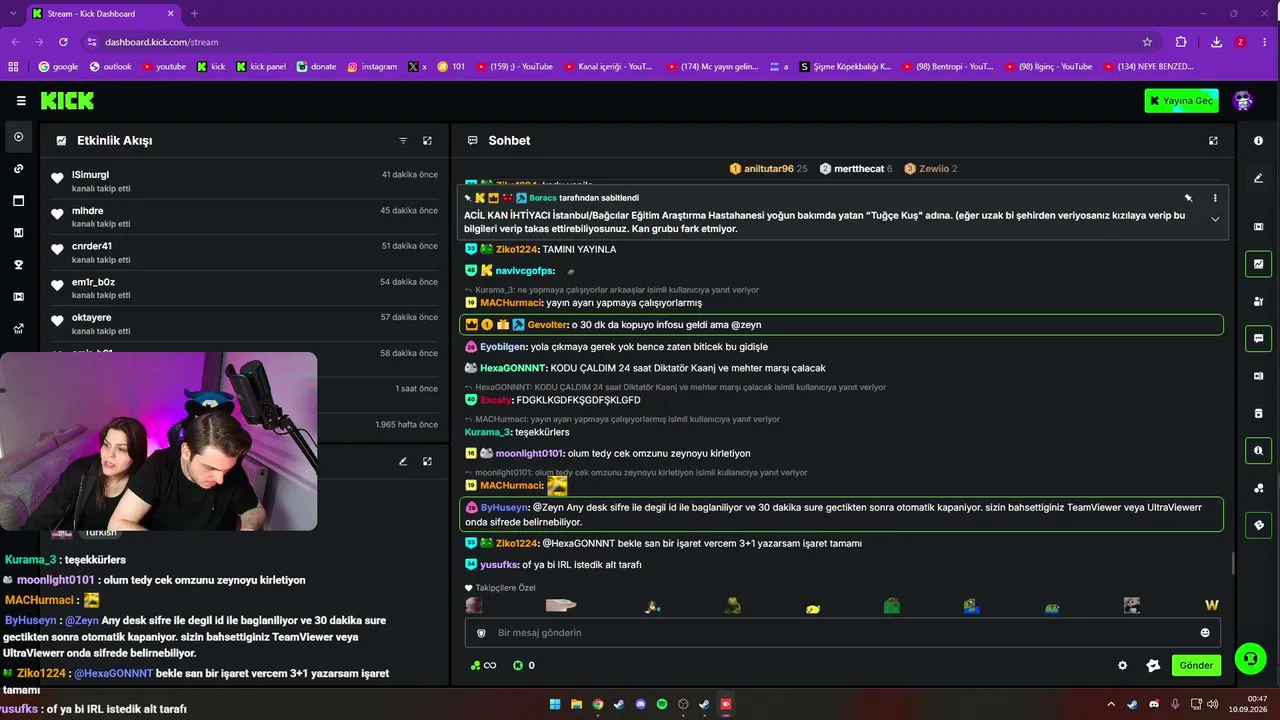Open the Discord taskbar icon
The width and height of the screenshot is (1280, 720).
tap(641, 704)
